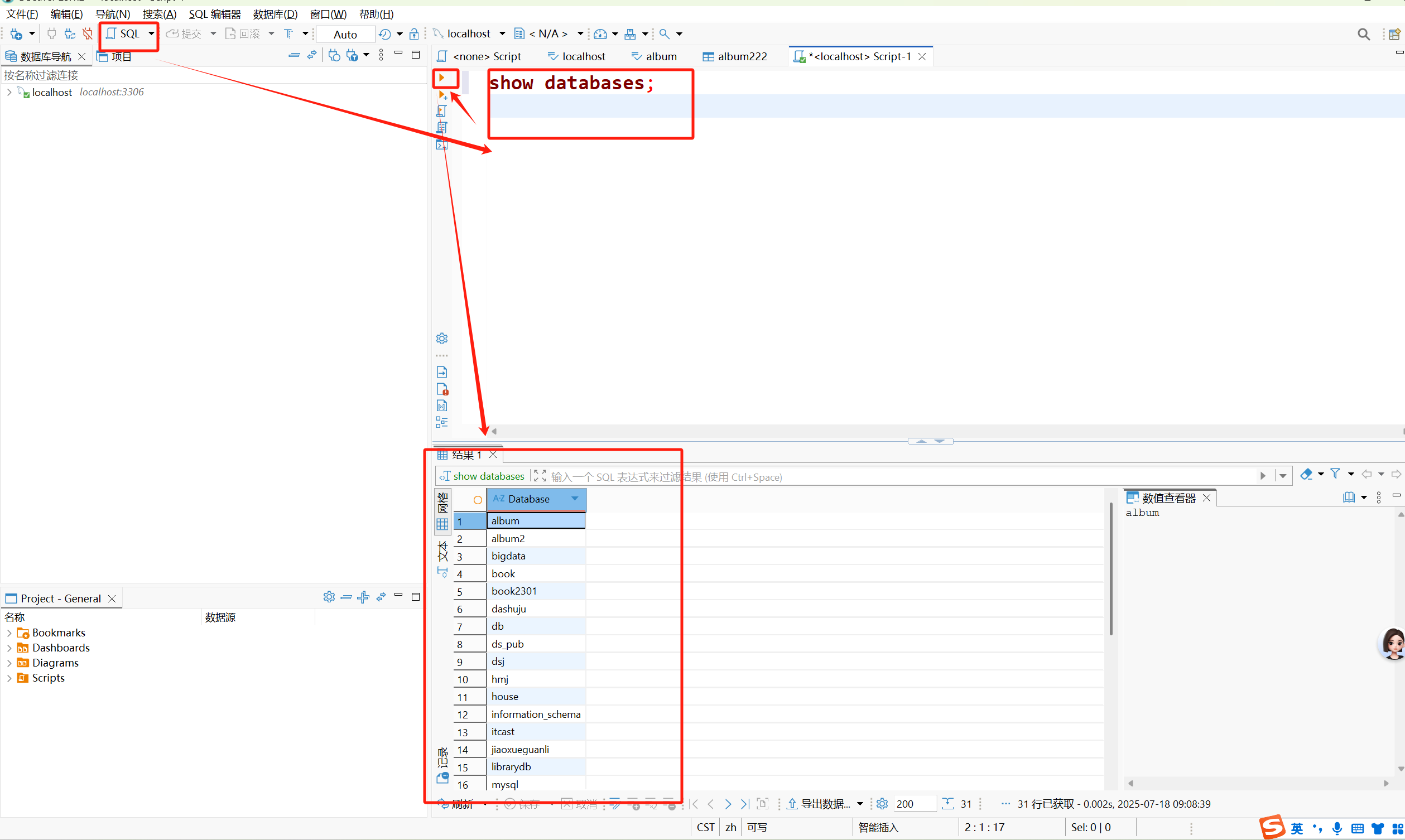Click the execute SQL statement play icon
This screenshot has width=1405, height=840.
click(x=442, y=78)
